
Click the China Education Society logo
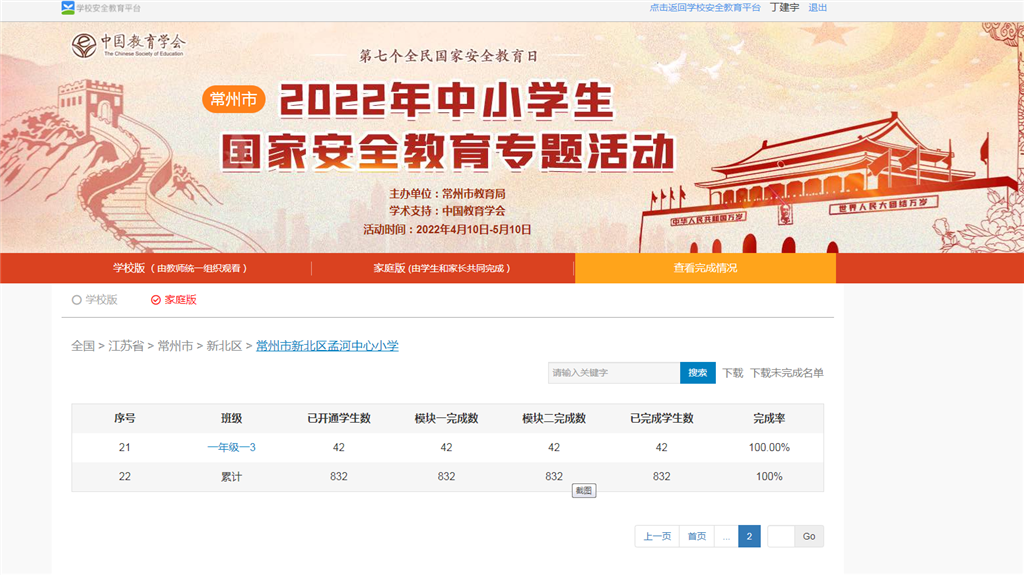(x=128, y=45)
